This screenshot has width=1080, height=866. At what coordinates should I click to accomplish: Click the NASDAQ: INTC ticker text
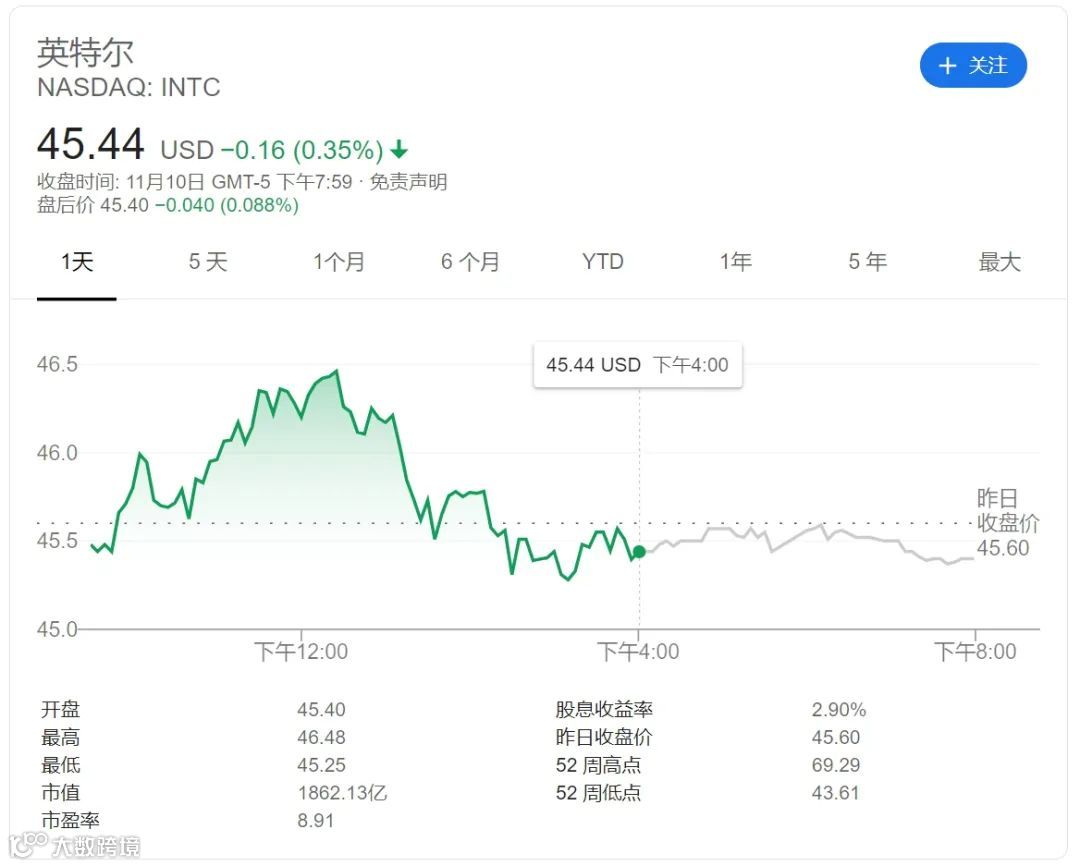coord(128,88)
